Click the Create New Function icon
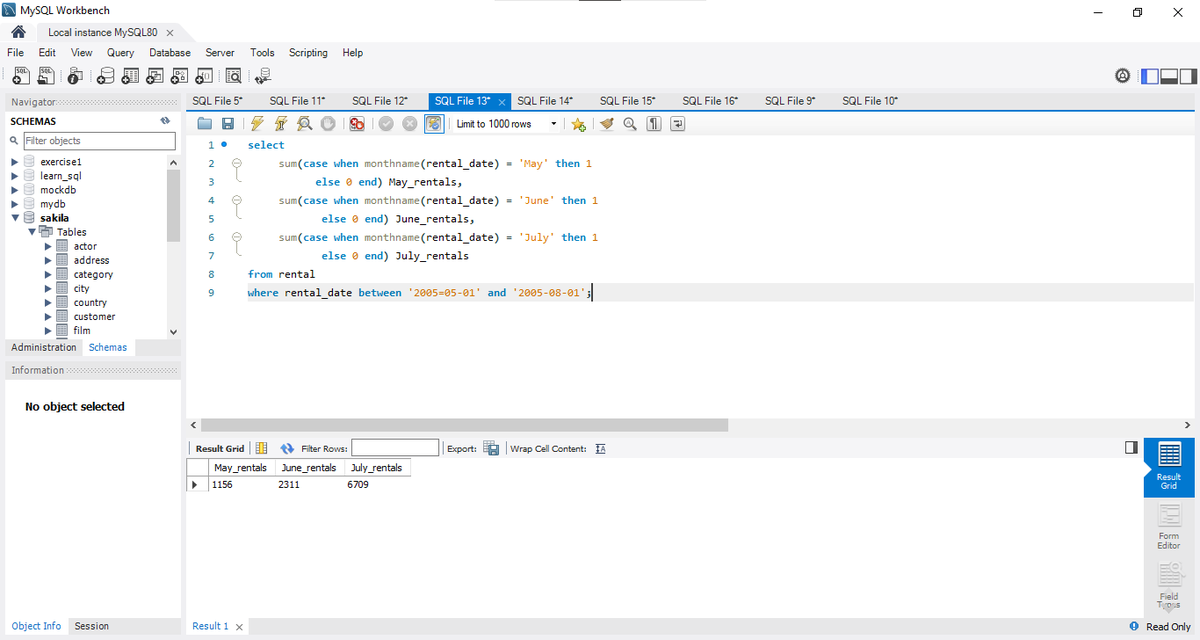The height and width of the screenshot is (640, 1200). click(x=203, y=76)
